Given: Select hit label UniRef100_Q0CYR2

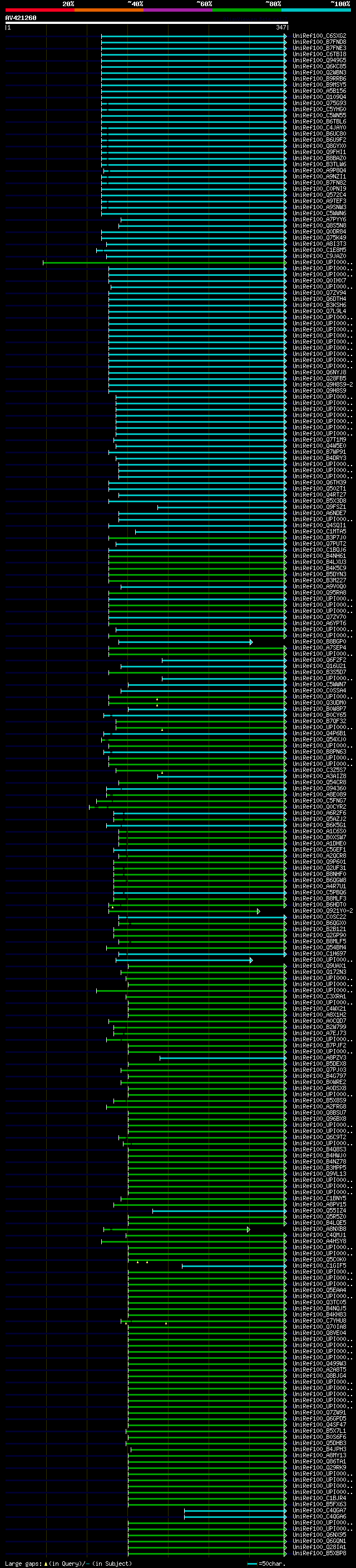Looking at the screenshot, I should (319, 807).
